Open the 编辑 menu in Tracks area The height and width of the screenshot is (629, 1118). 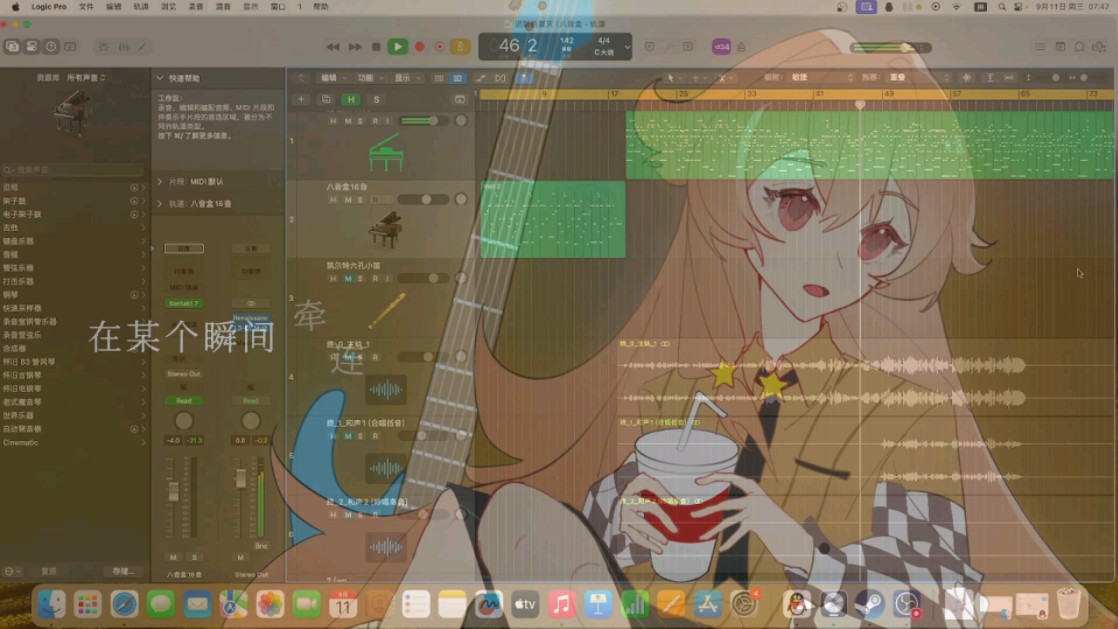(x=333, y=78)
